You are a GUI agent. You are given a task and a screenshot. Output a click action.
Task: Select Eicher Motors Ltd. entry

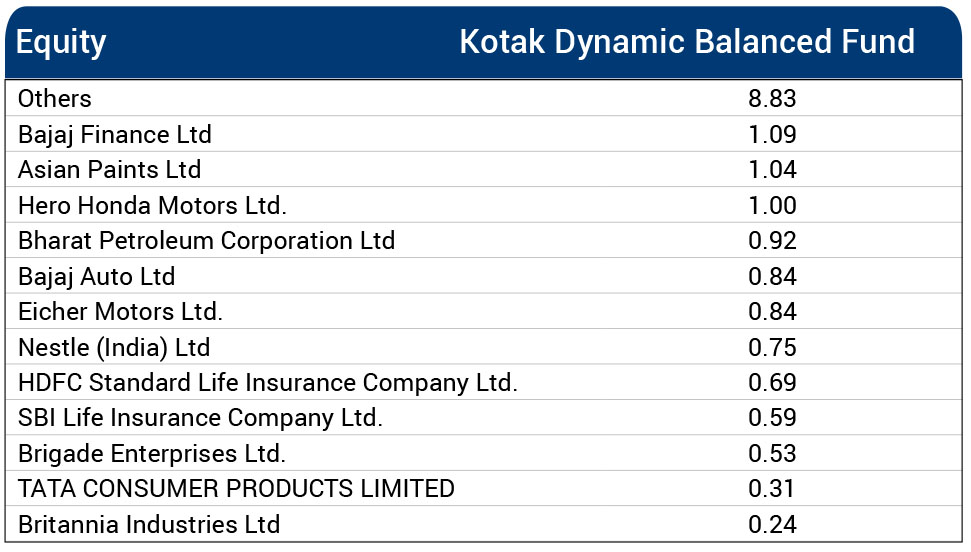coord(120,312)
